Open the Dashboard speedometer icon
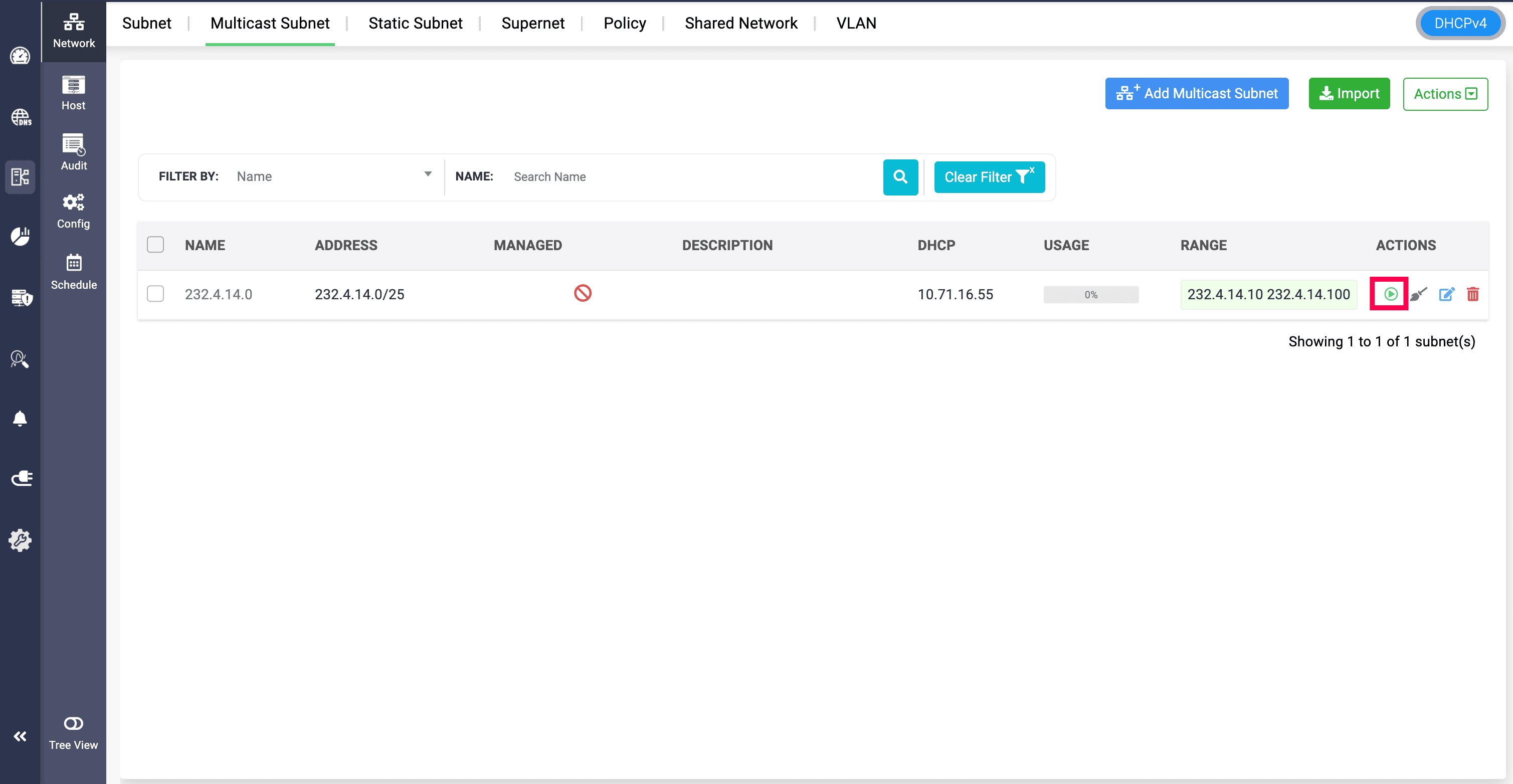This screenshot has height=784, width=1513. point(20,56)
